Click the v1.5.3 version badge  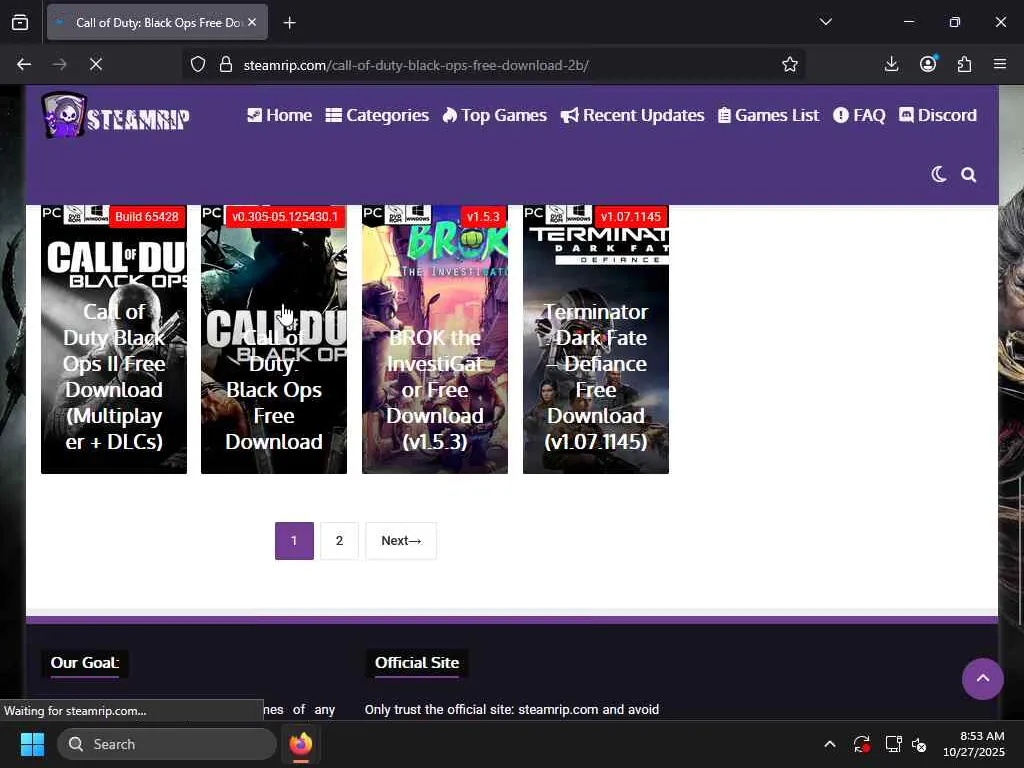[x=483, y=217]
